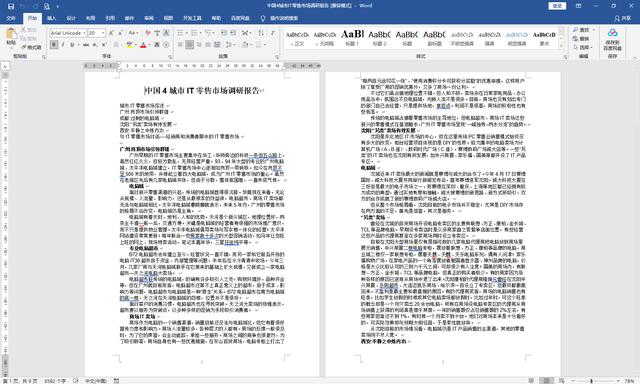The image size is (640, 384).
Task: Click the Save icon in title bar
Action: (x=11, y=6)
